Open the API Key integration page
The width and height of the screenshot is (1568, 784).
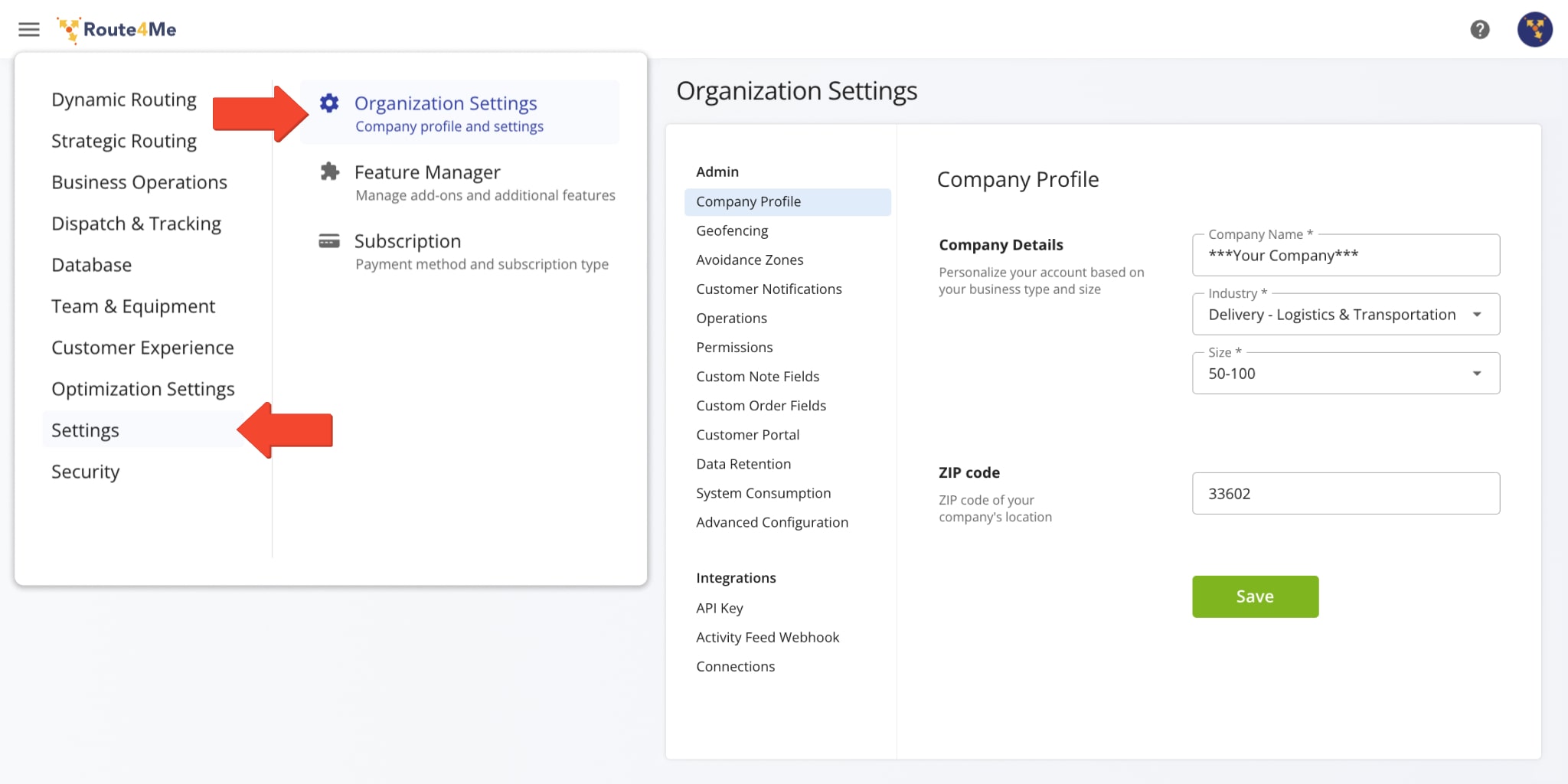(x=719, y=608)
